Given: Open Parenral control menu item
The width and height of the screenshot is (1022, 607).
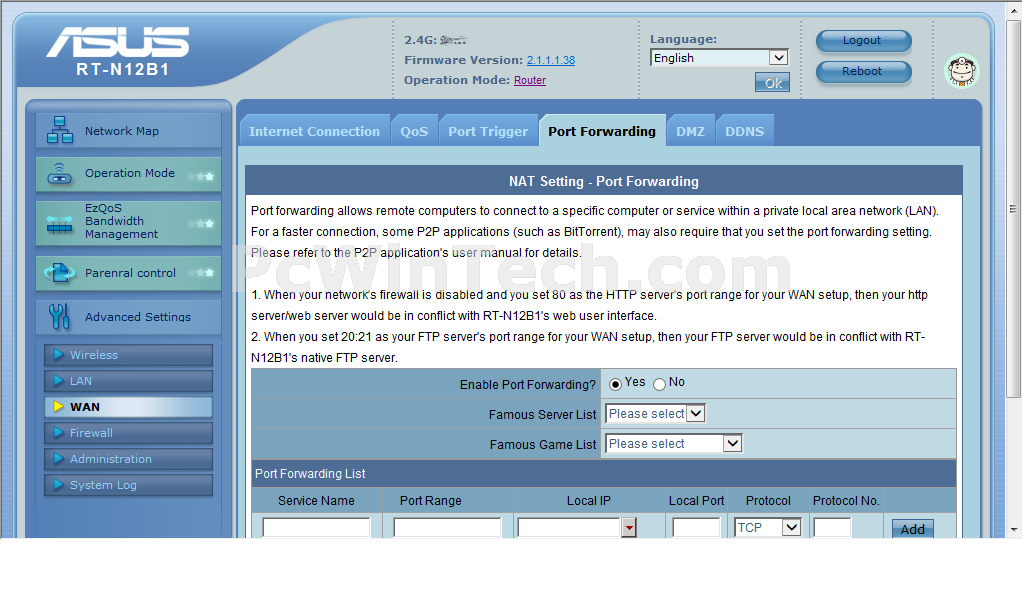Looking at the screenshot, I should coord(128,273).
